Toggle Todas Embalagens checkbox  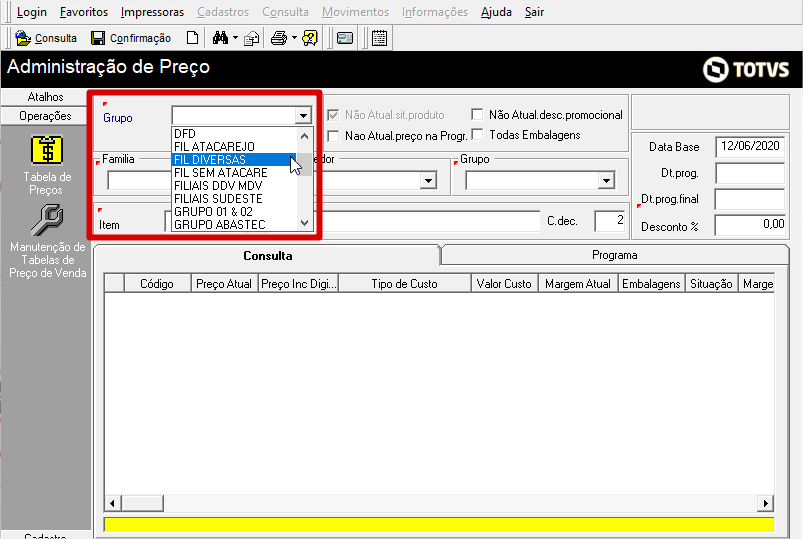coord(477,135)
